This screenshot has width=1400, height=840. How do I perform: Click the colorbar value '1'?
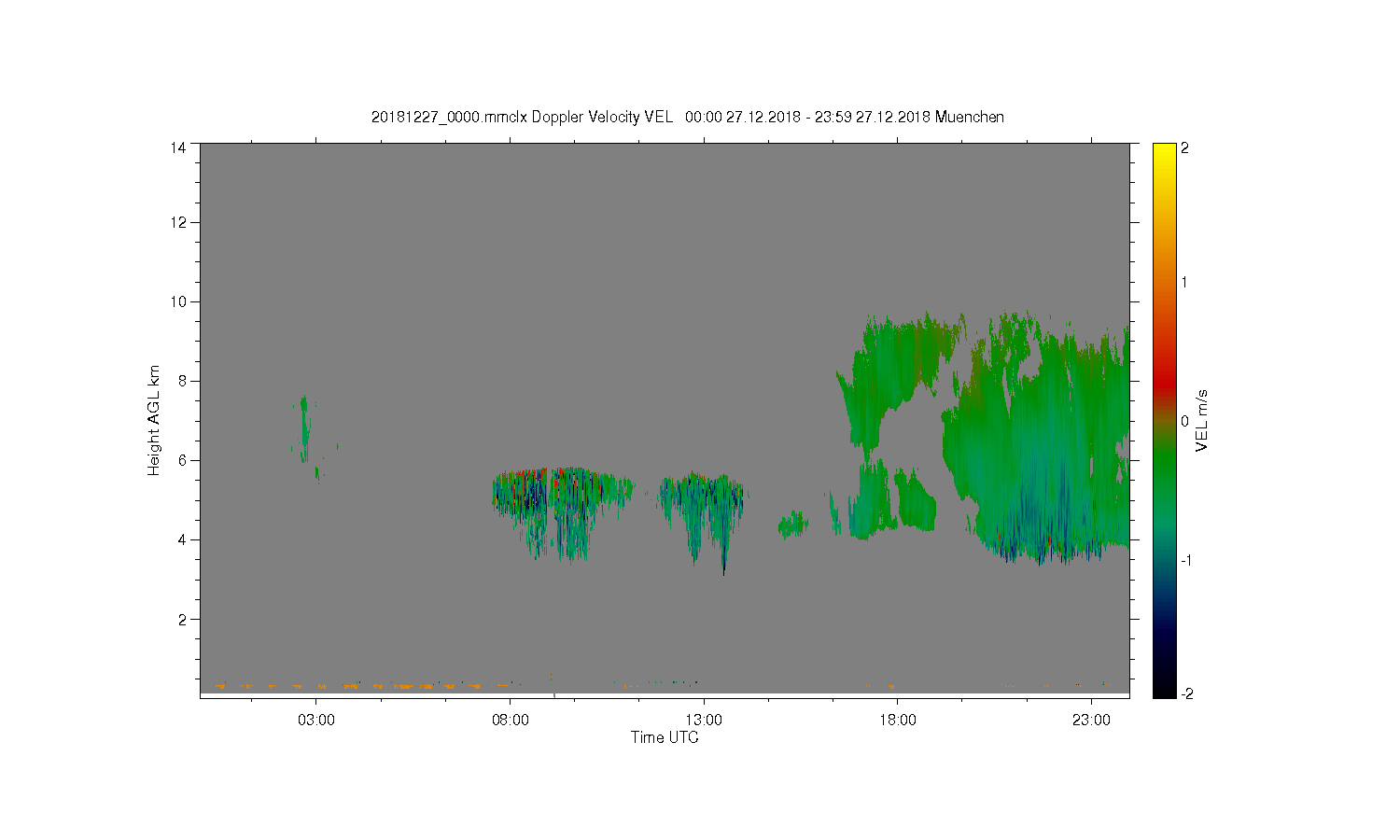coord(1185,282)
